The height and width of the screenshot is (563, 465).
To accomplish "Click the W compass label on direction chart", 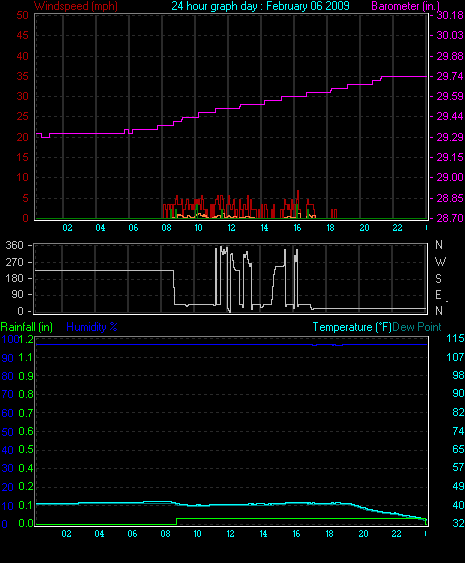I will [x=440, y=262].
